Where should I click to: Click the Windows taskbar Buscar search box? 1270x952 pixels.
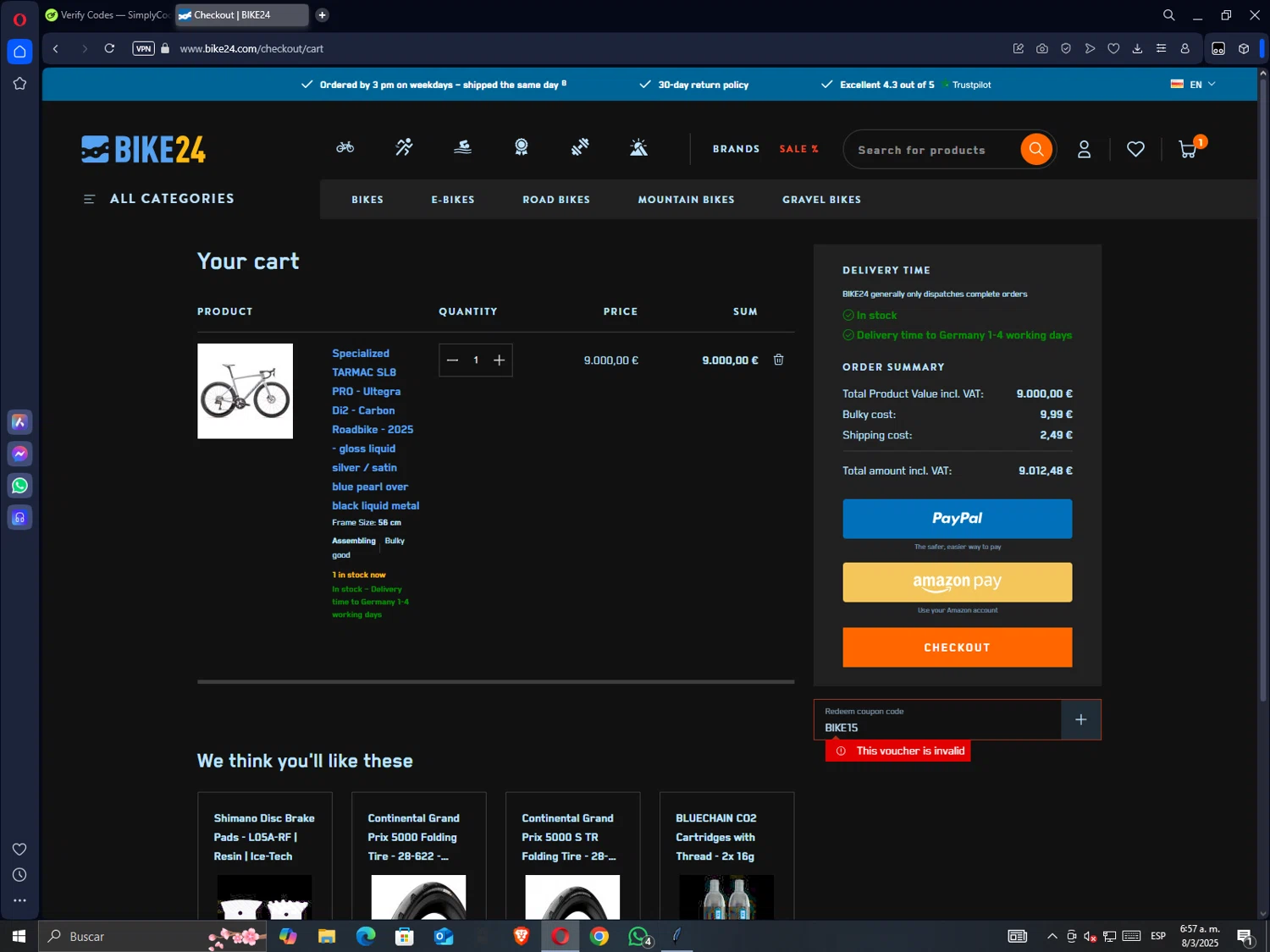(152, 936)
